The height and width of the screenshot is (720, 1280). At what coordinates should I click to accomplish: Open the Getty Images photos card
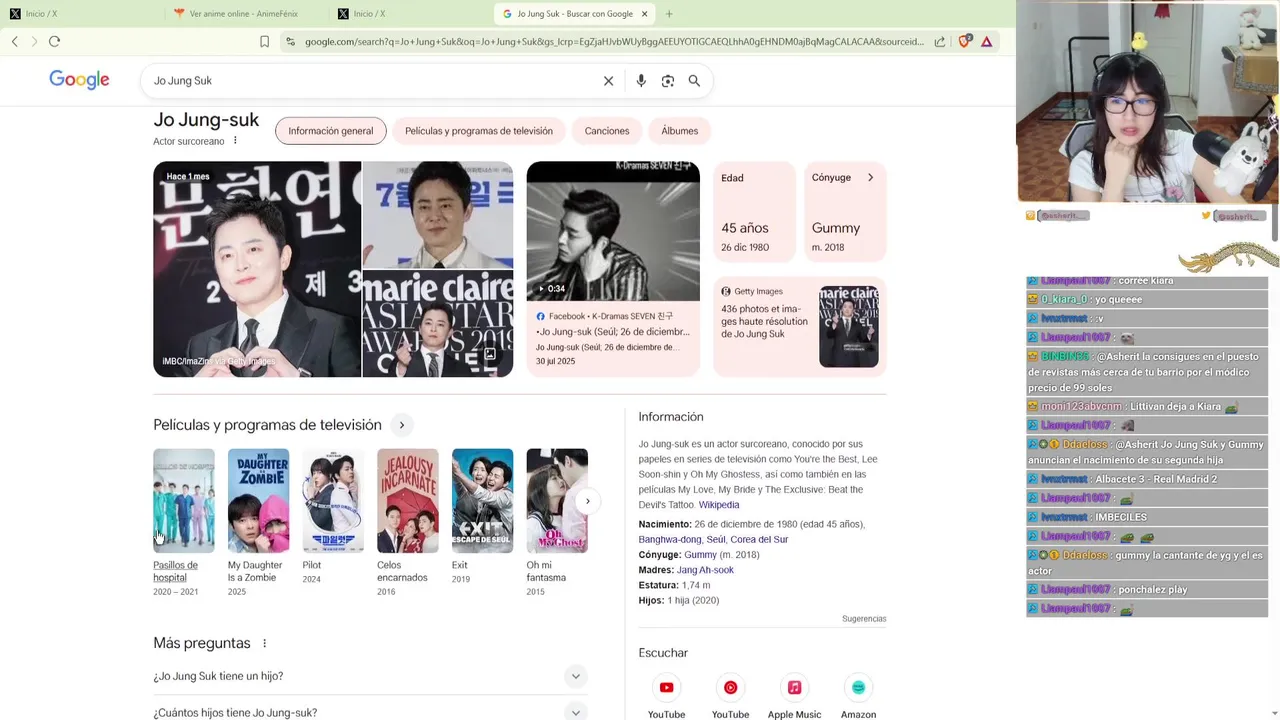click(x=800, y=327)
